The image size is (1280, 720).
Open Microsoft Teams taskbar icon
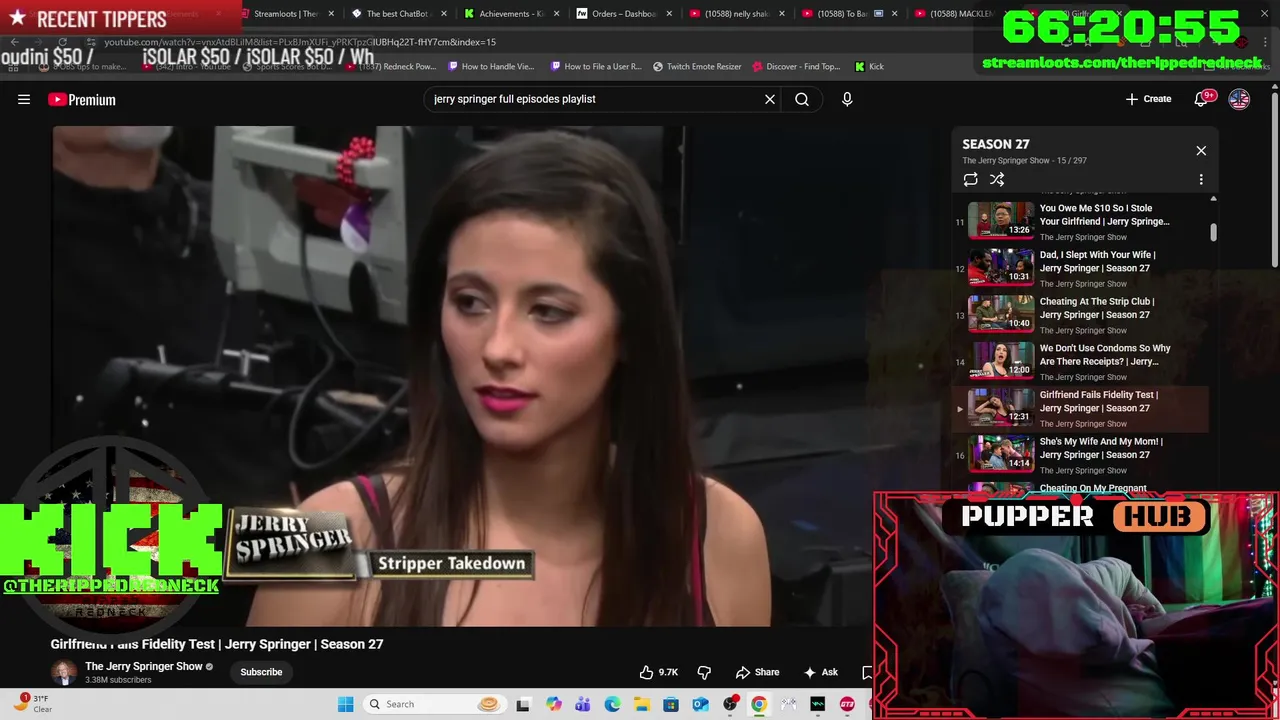pos(582,704)
